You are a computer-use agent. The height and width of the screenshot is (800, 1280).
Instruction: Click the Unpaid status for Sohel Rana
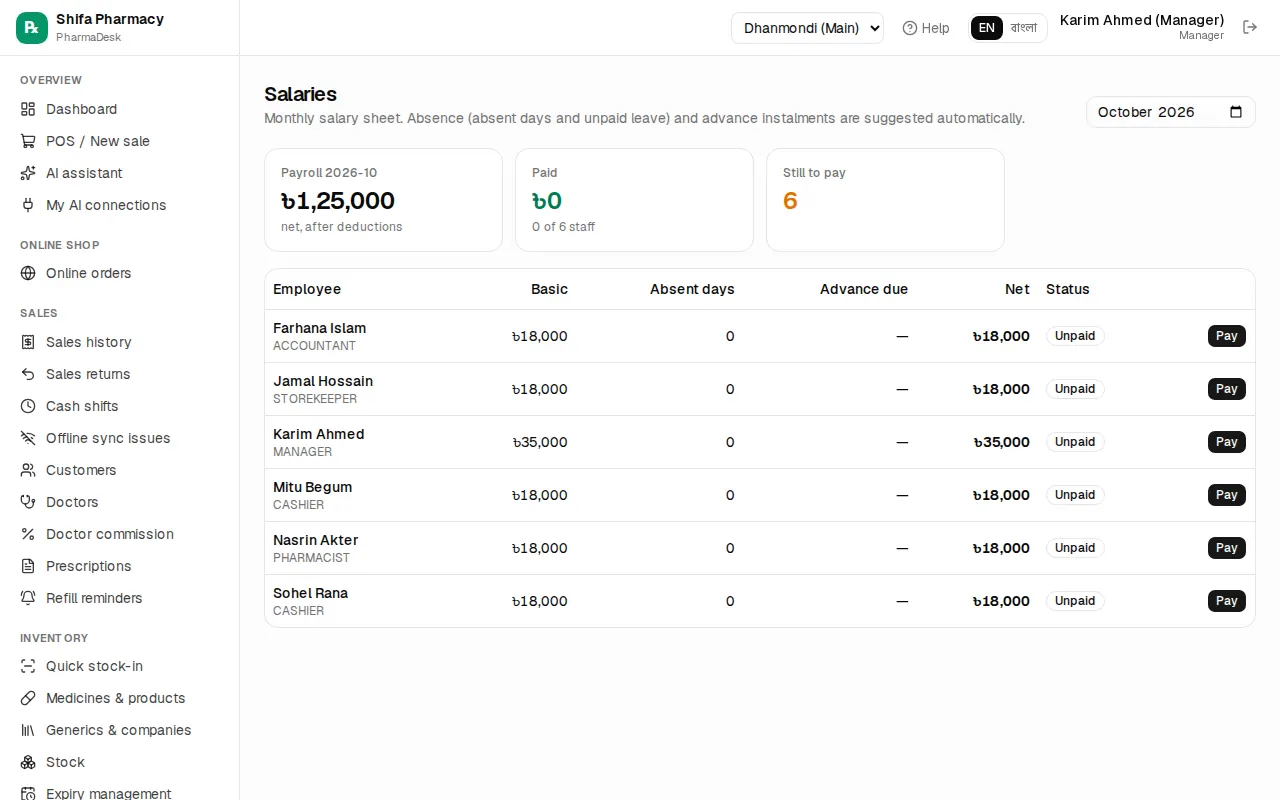click(x=1075, y=601)
